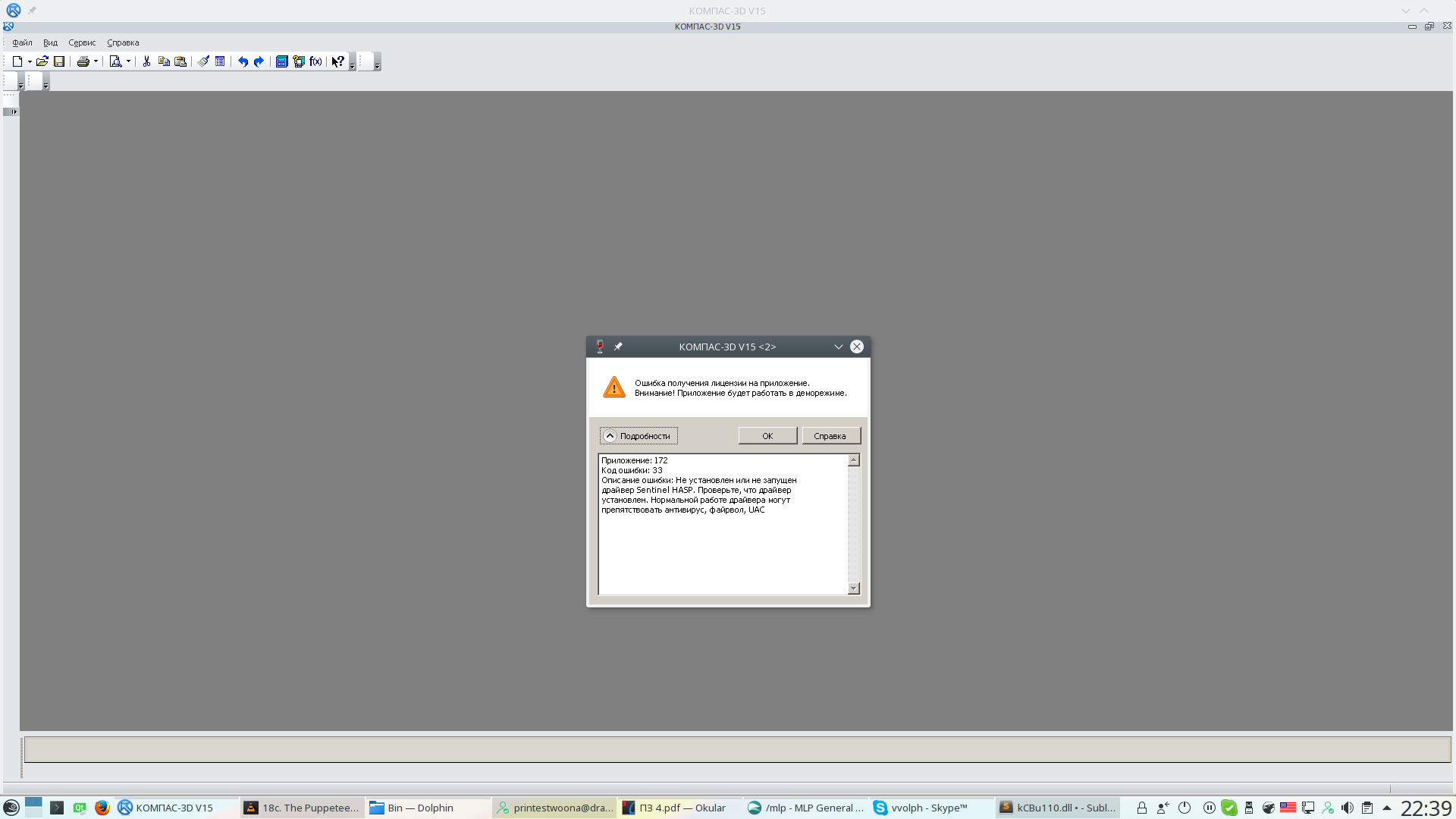Click inside the error details text box
Viewport: 1456px width, 819px height.
[x=723, y=524]
